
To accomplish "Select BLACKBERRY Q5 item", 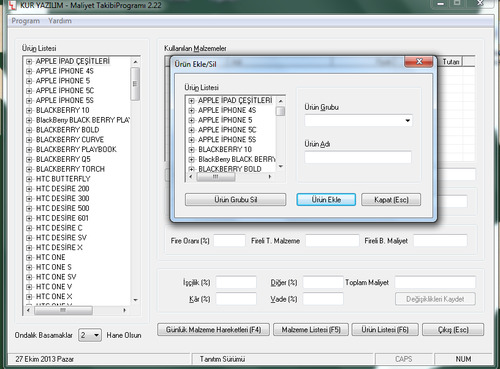I will [x=63, y=159].
